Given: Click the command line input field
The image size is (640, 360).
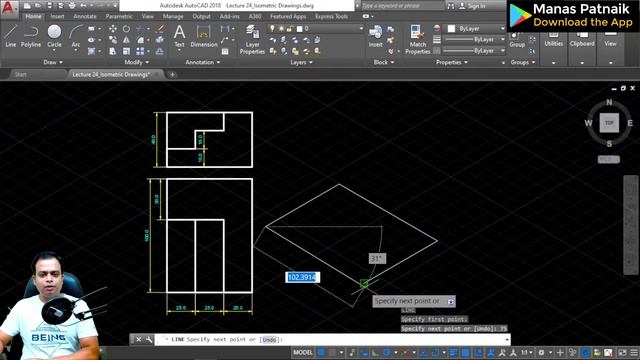Looking at the screenshot, I should coord(332,340).
